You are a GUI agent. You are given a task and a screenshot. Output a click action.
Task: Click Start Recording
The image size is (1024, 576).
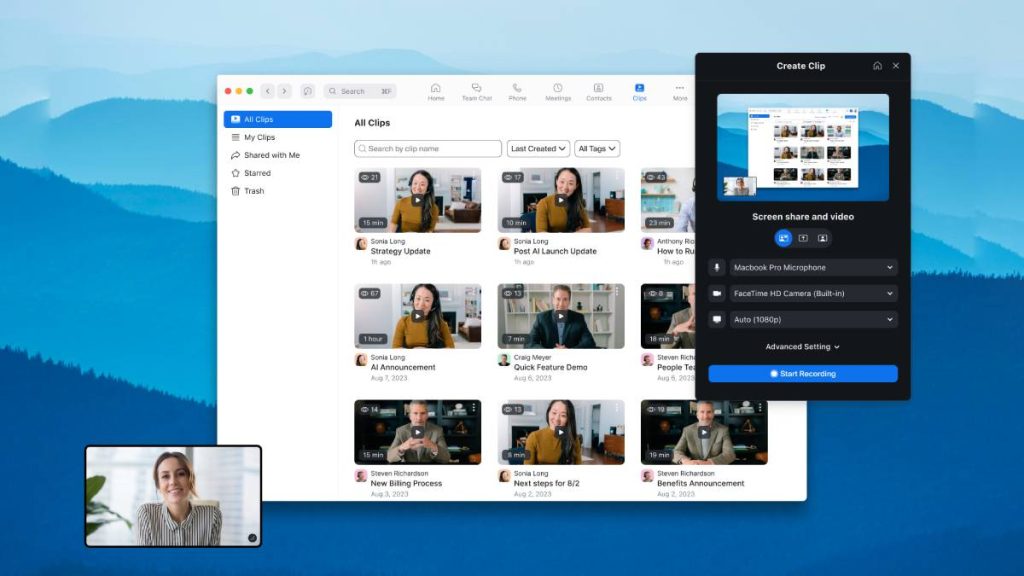click(803, 374)
